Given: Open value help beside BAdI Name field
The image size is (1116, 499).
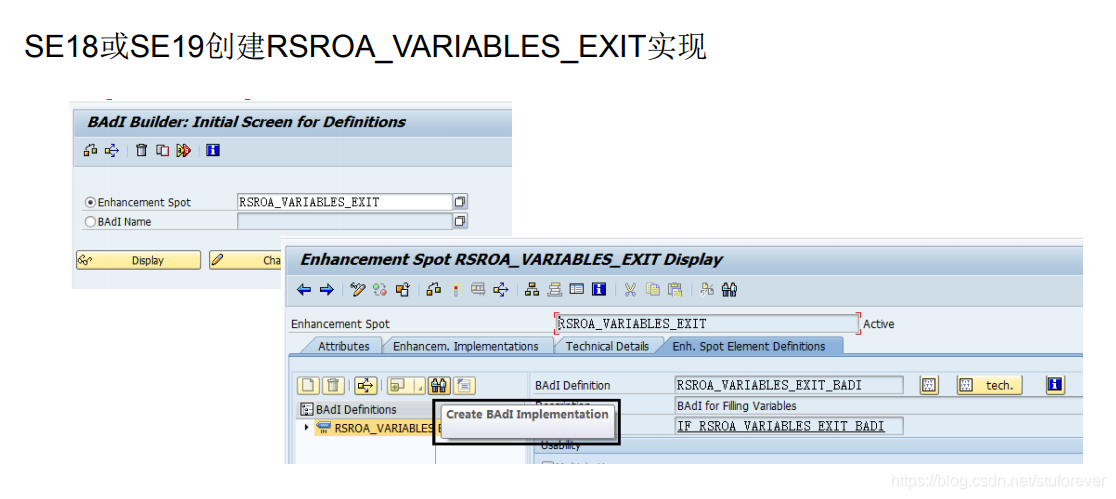Looking at the screenshot, I should [x=460, y=221].
